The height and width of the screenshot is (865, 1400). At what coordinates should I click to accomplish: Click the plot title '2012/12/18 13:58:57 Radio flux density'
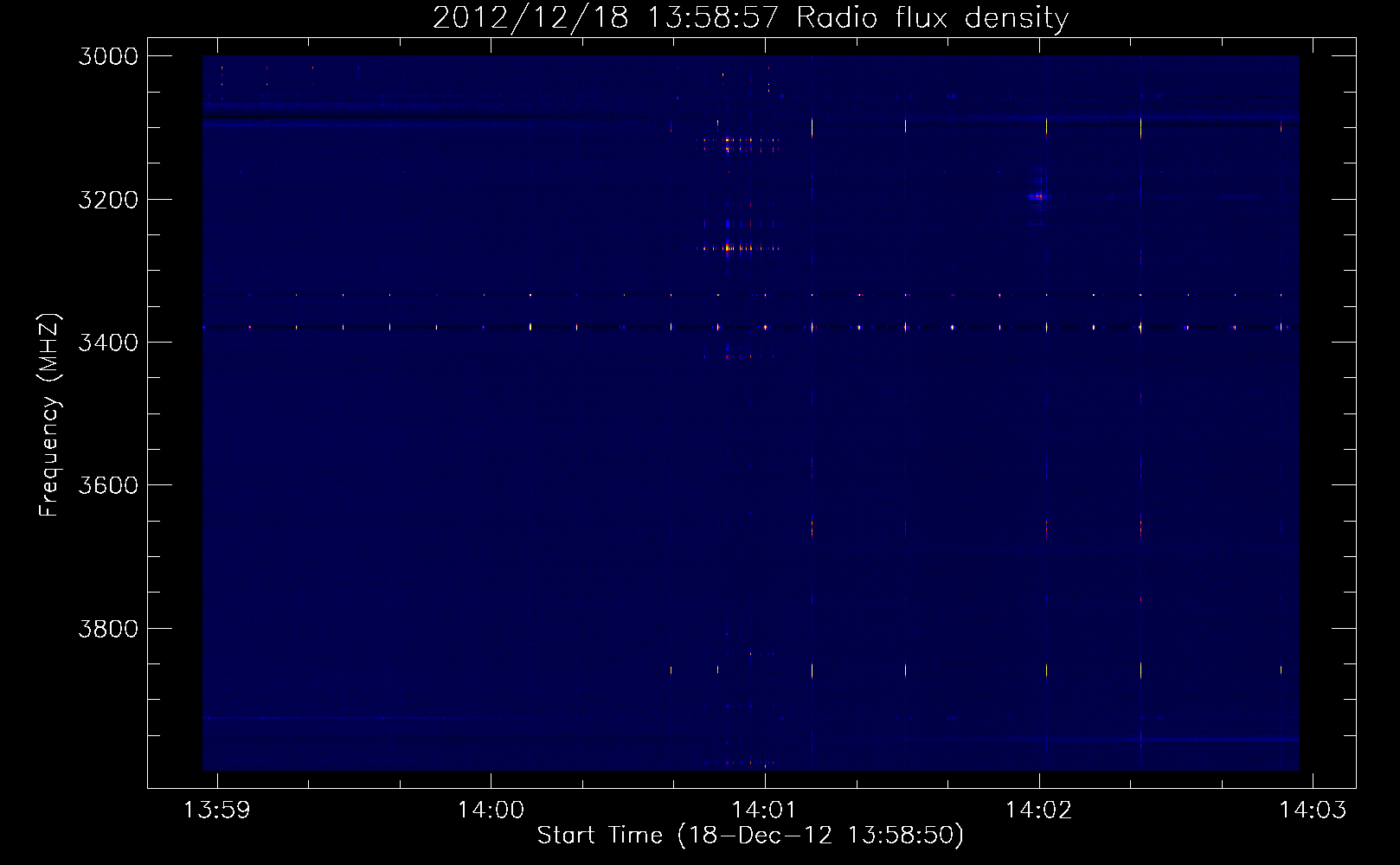(x=750, y=17)
